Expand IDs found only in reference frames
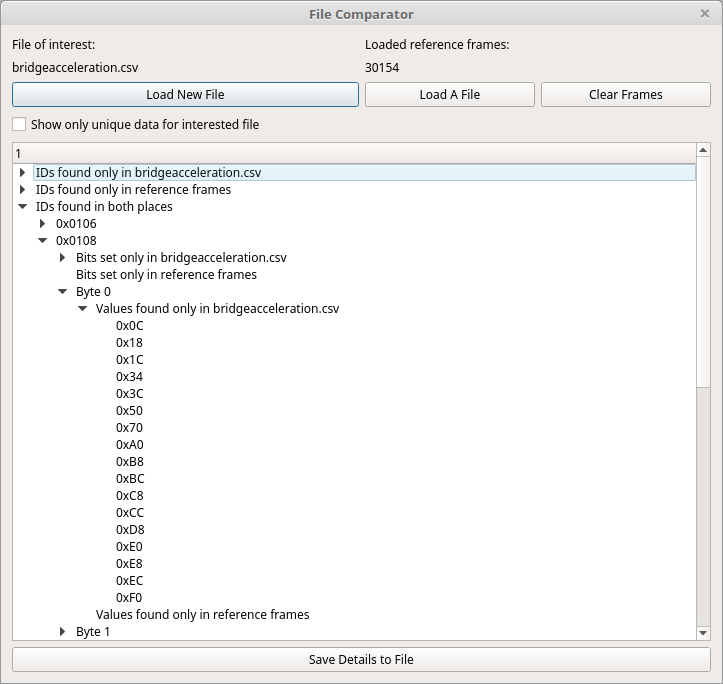Screen dimensions: 723x684 [23, 190]
